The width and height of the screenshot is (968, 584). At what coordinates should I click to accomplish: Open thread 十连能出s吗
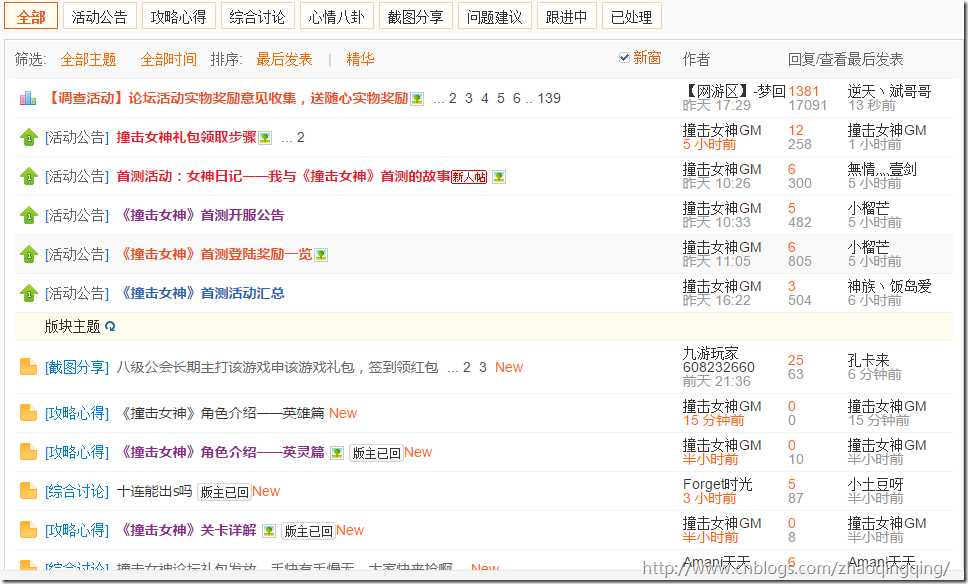pyautogui.click(x=154, y=491)
